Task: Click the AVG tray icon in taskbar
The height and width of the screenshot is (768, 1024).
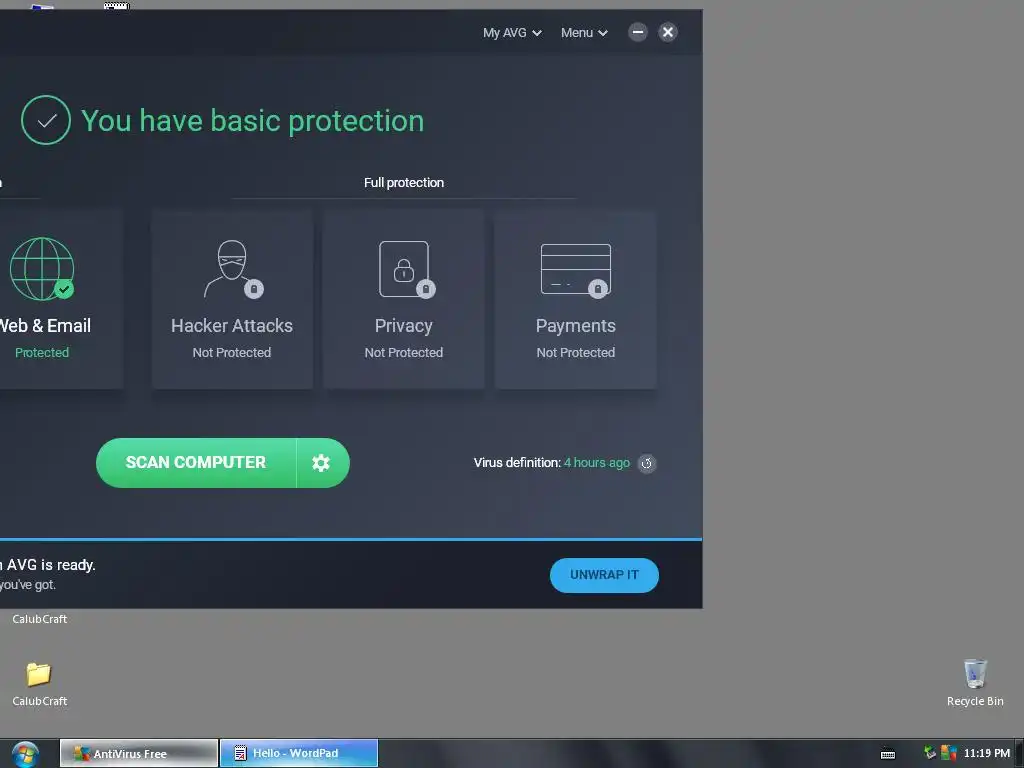Action: pos(949,753)
